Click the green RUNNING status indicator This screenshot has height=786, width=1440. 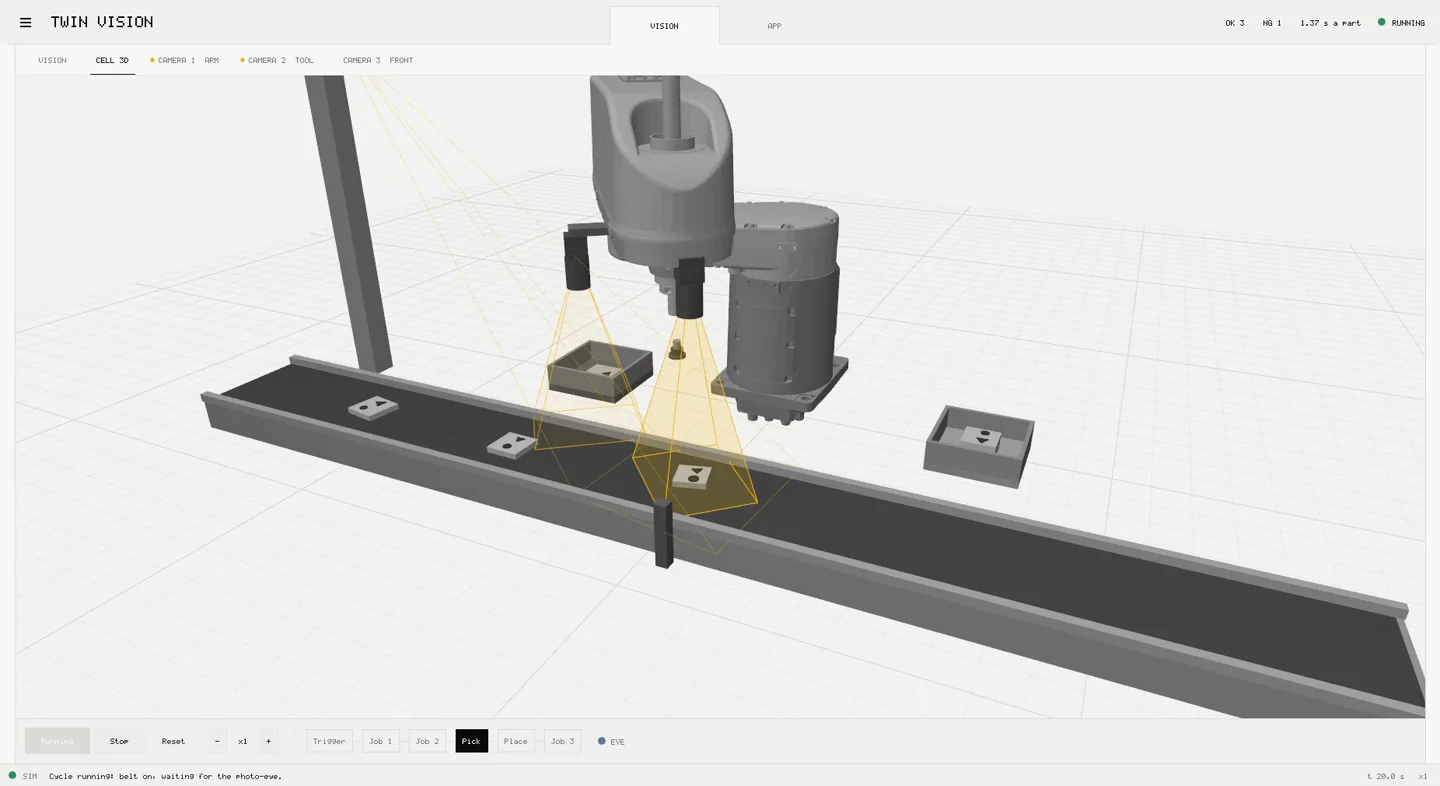click(x=1401, y=23)
